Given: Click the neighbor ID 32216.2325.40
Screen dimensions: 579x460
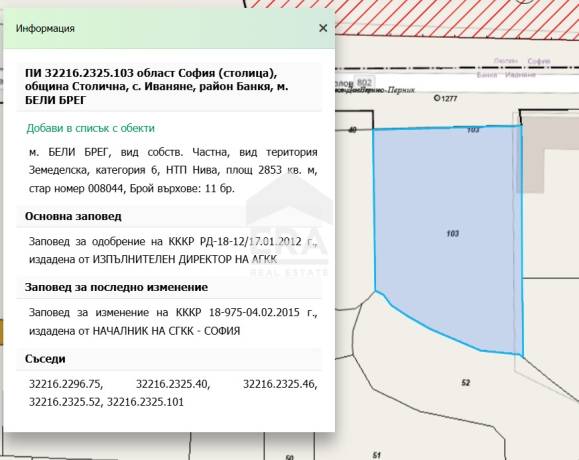Looking at the screenshot, I should point(173,384).
